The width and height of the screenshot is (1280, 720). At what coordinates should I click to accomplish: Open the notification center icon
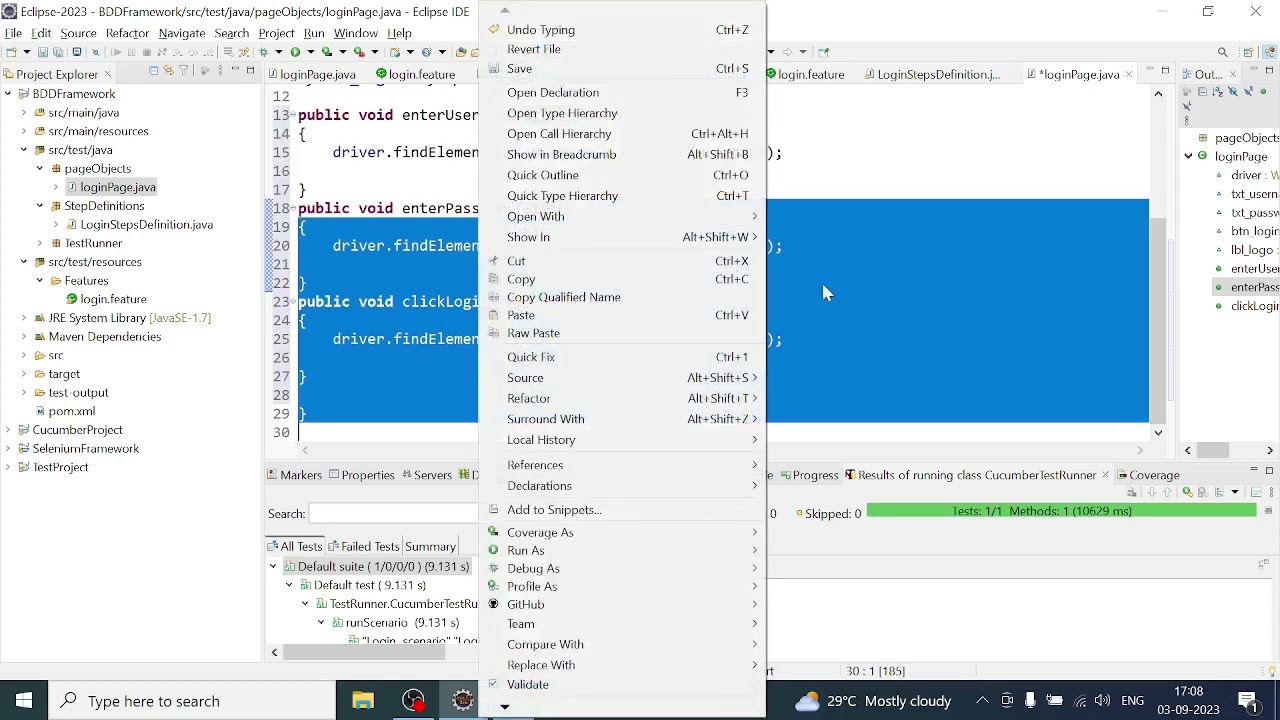point(1249,701)
